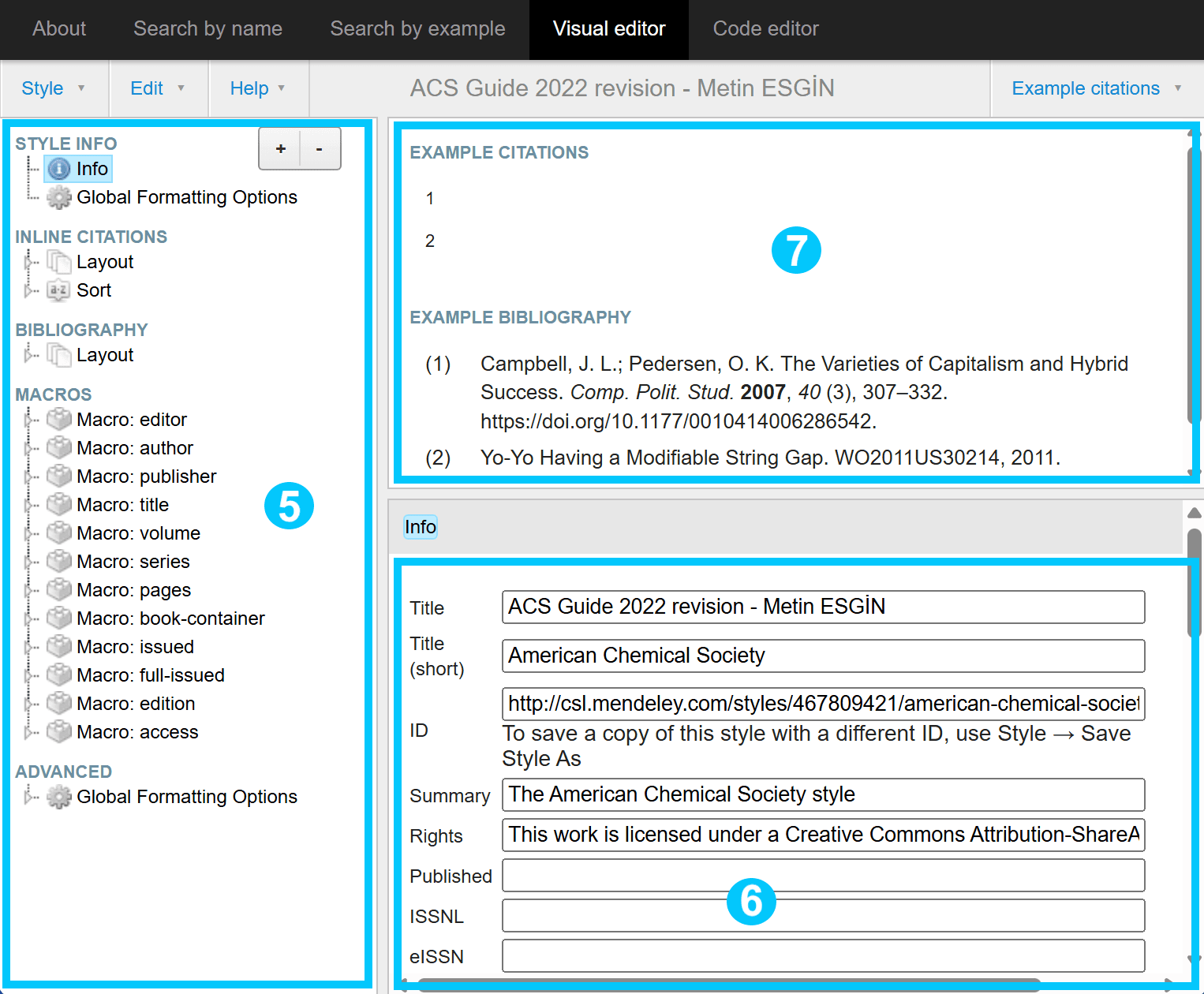Click the a-z Sort icon
Viewport: 1204px width, 994px height.
59,290
